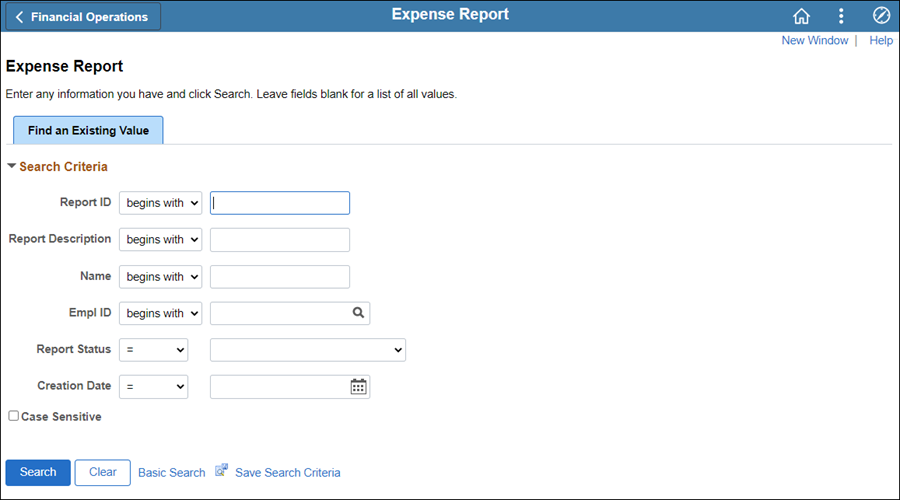This screenshot has width=900, height=500.
Task: Open the Name operator dropdown
Action: [x=161, y=277]
